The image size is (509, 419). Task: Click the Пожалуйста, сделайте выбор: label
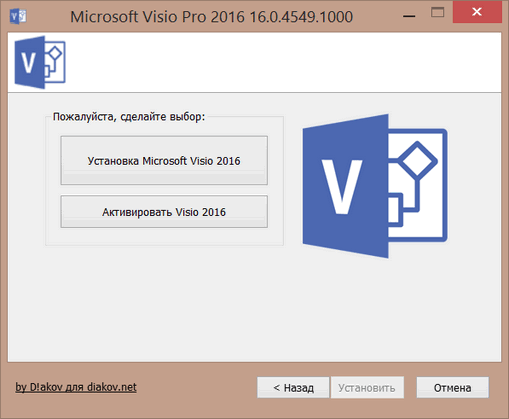(129, 117)
